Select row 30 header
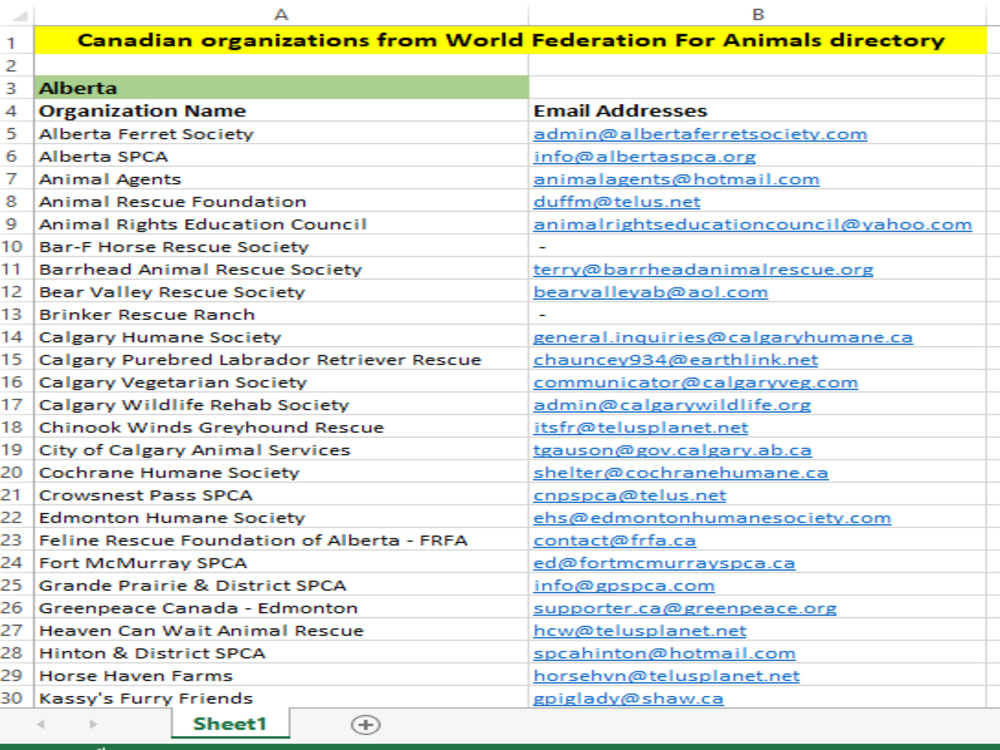1000x750 pixels. click(11, 698)
